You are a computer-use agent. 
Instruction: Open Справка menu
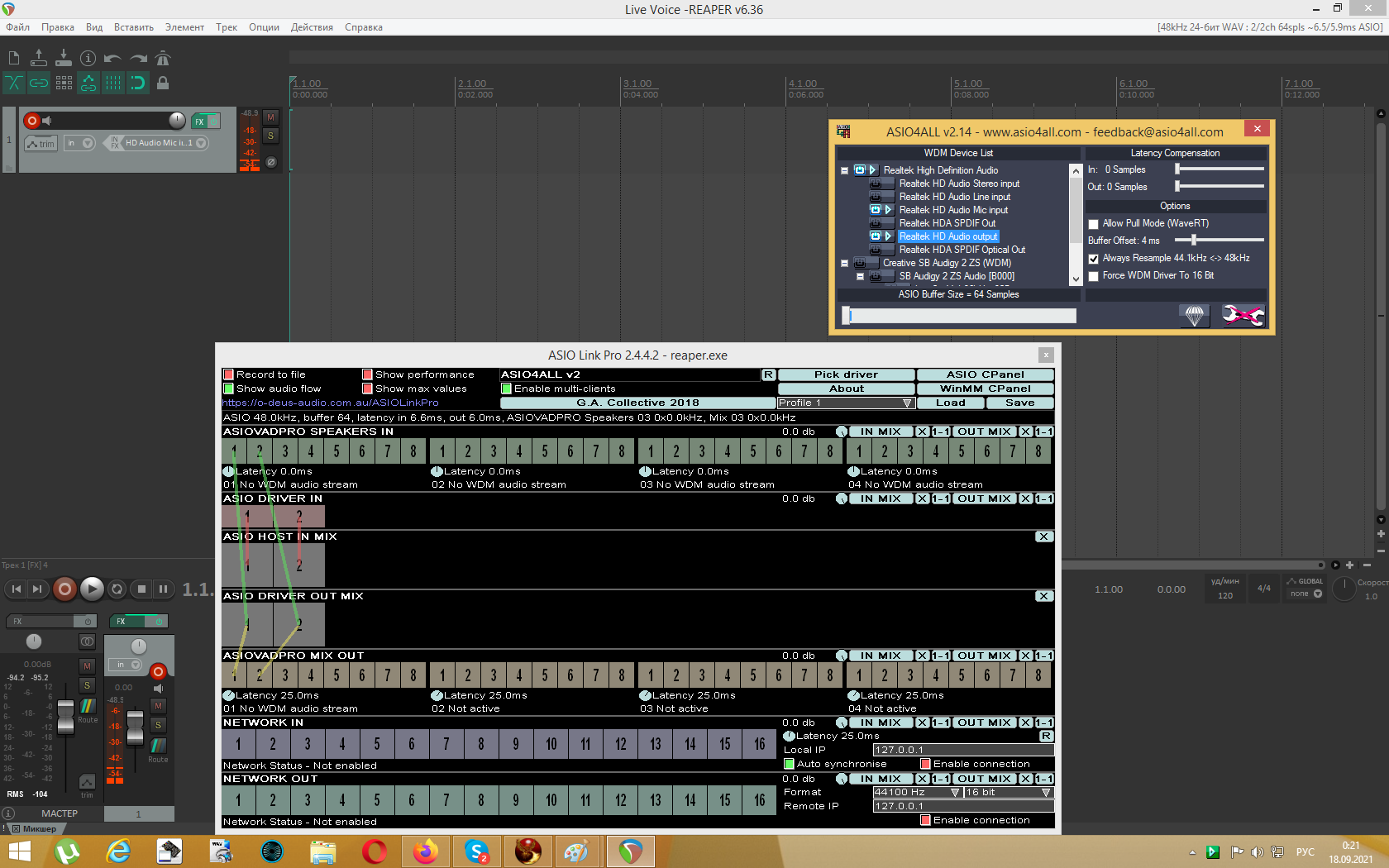[364, 27]
